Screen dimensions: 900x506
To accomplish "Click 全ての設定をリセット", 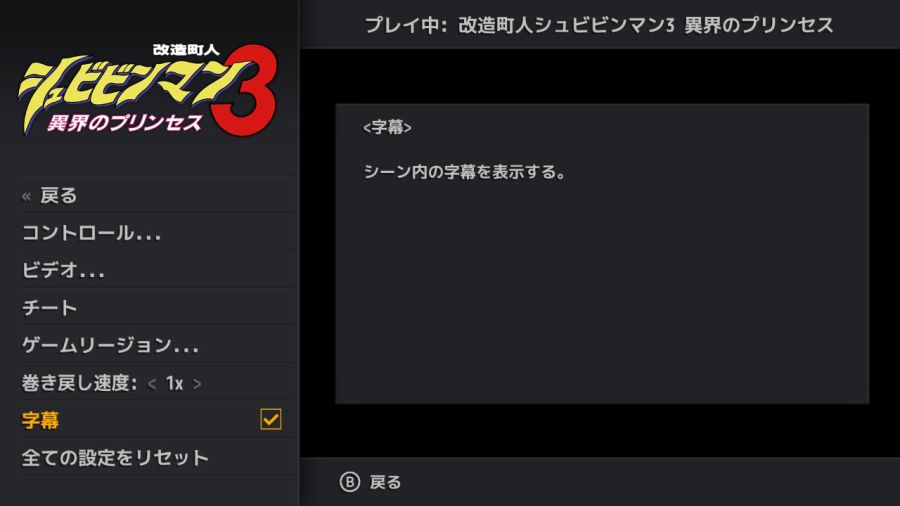I will pos(157,457).
